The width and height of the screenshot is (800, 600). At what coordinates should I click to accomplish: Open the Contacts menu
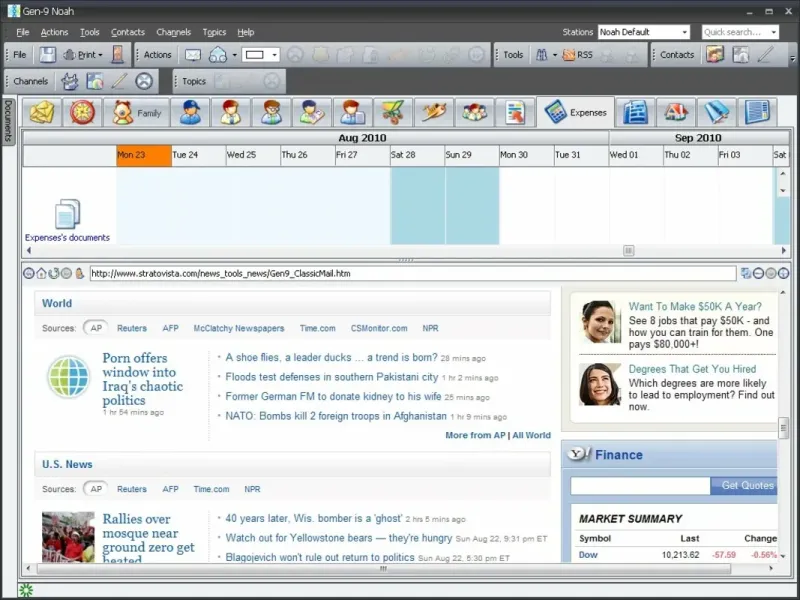click(128, 32)
